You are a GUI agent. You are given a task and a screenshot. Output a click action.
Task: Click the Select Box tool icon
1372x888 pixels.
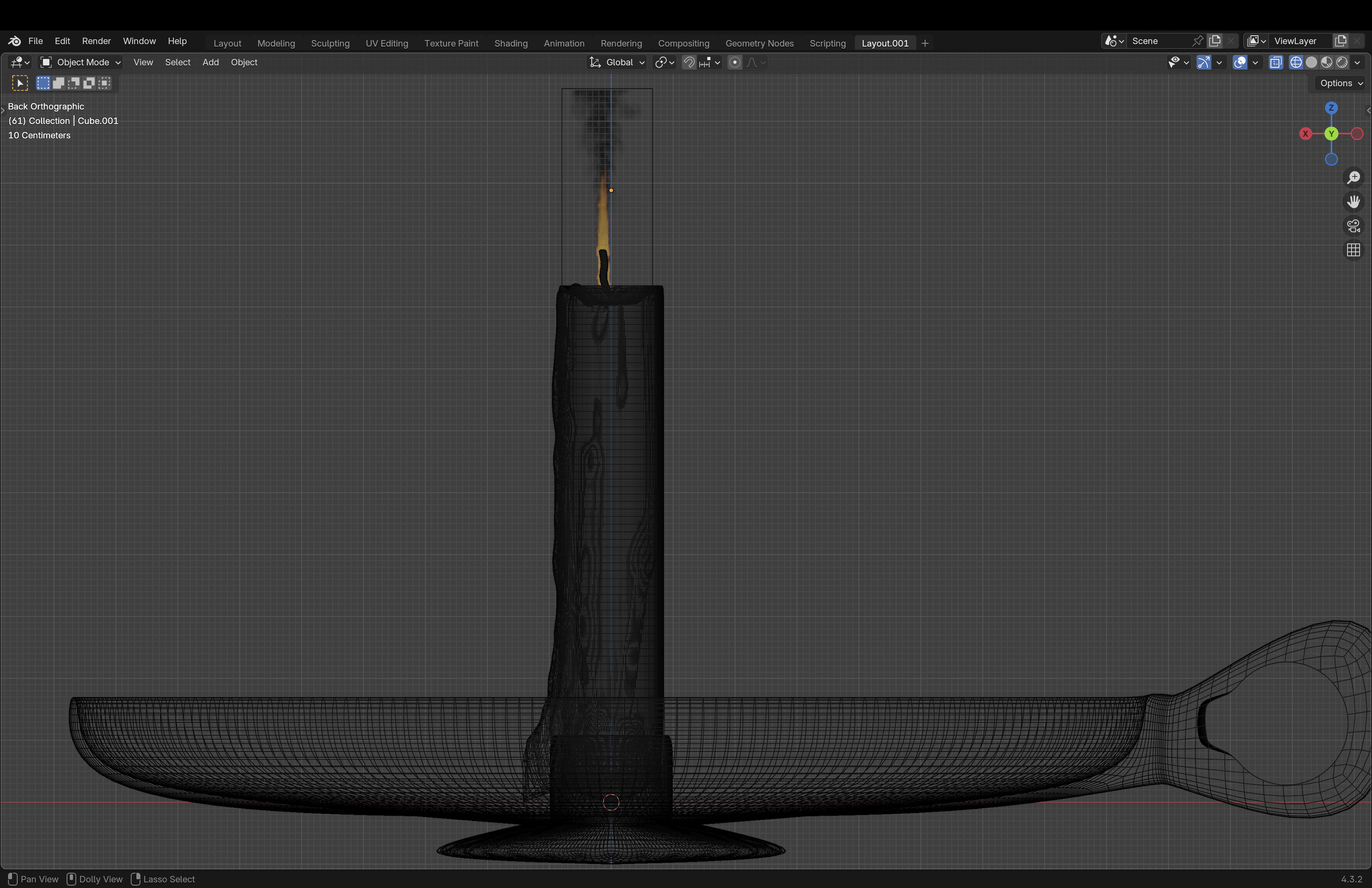(20, 83)
